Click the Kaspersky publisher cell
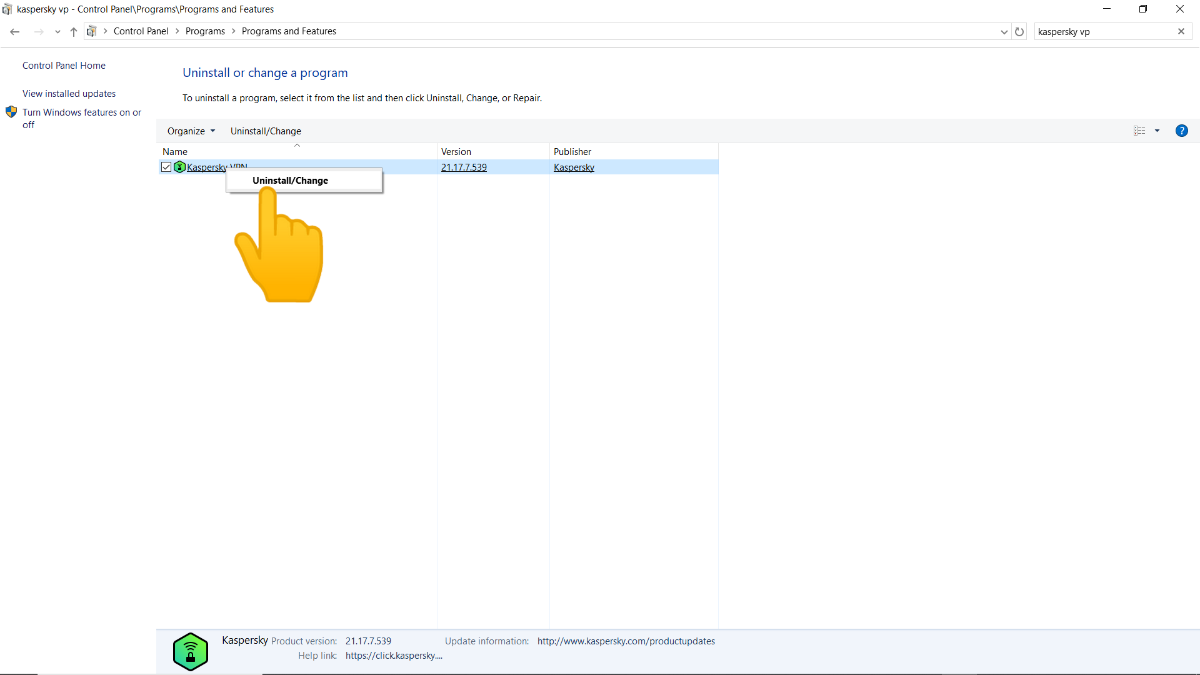 pos(574,167)
